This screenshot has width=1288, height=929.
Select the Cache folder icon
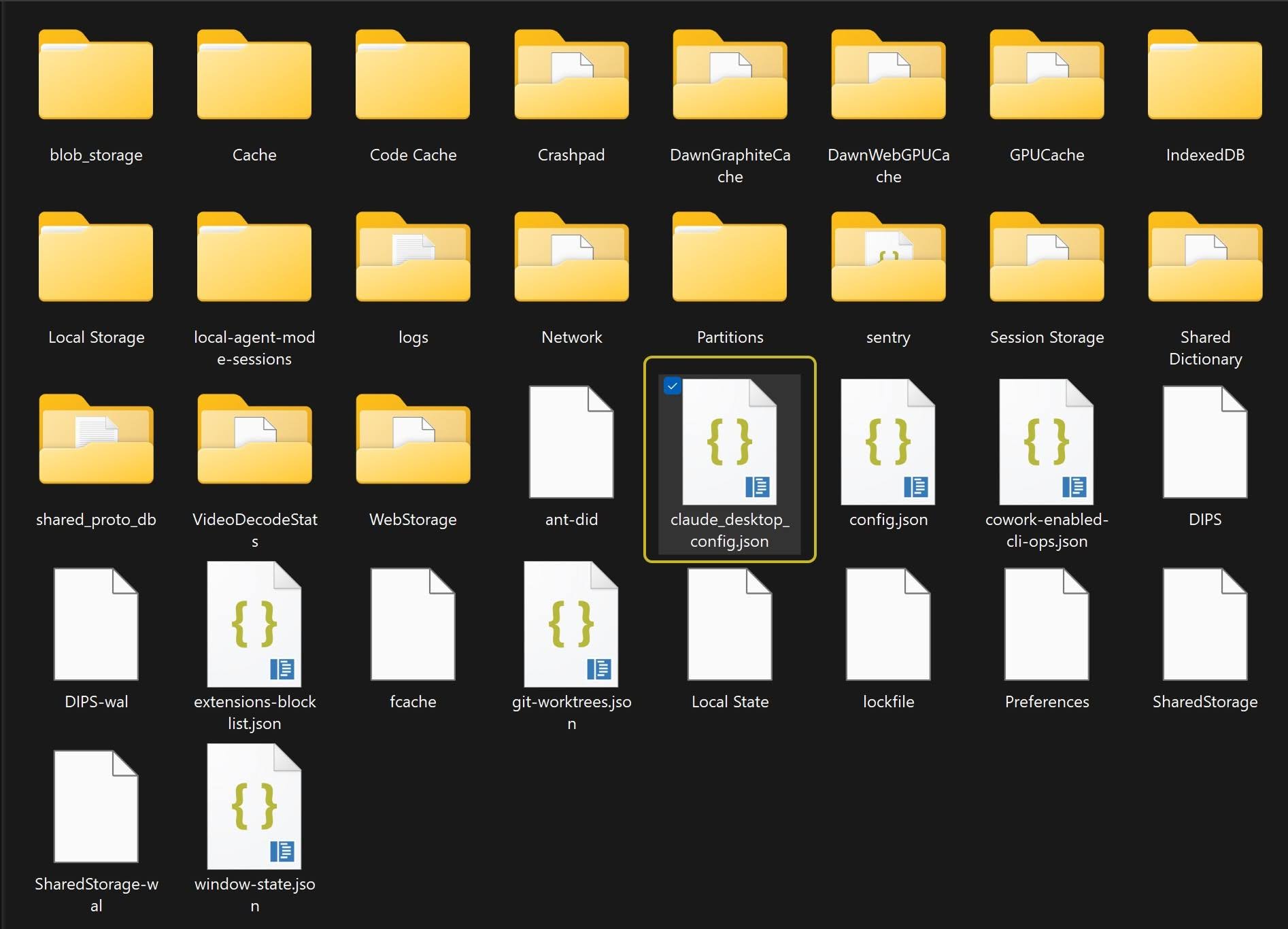[x=254, y=75]
